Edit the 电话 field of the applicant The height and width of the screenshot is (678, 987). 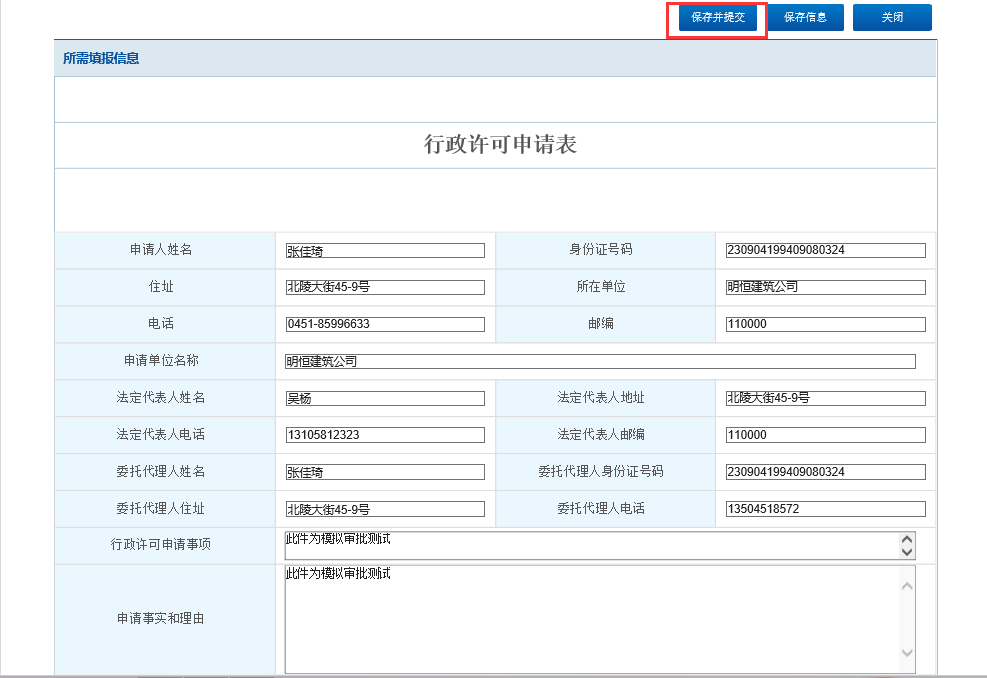pyautogui.click(x=385, y=324)
